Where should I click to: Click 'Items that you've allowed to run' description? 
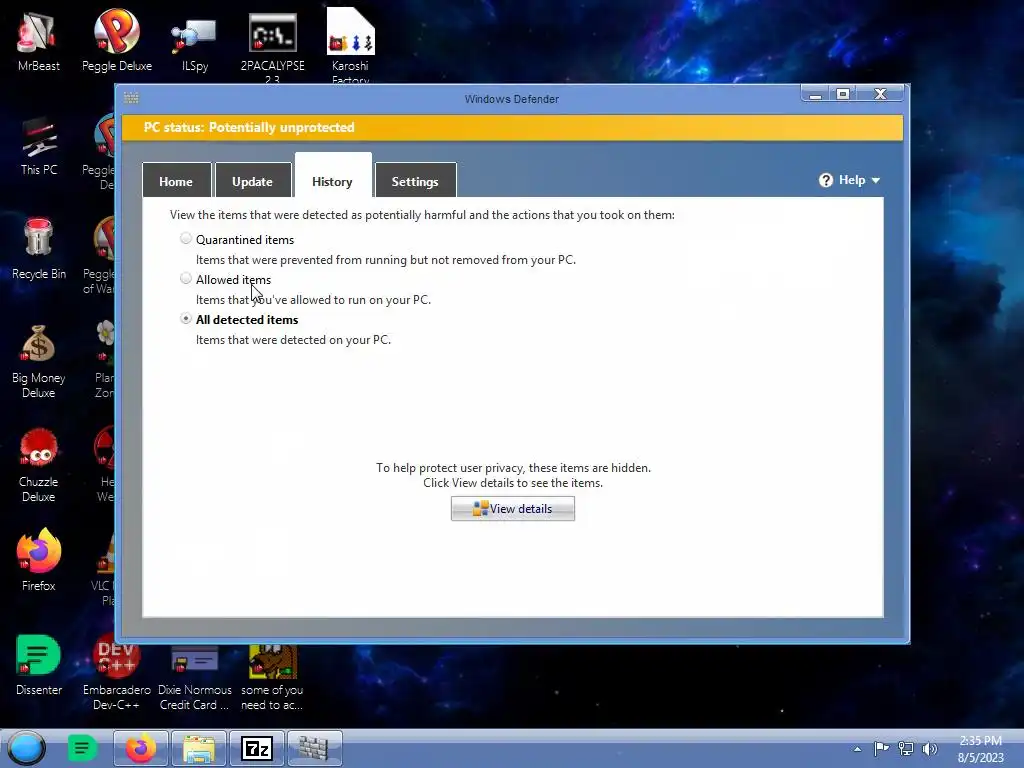313,300
